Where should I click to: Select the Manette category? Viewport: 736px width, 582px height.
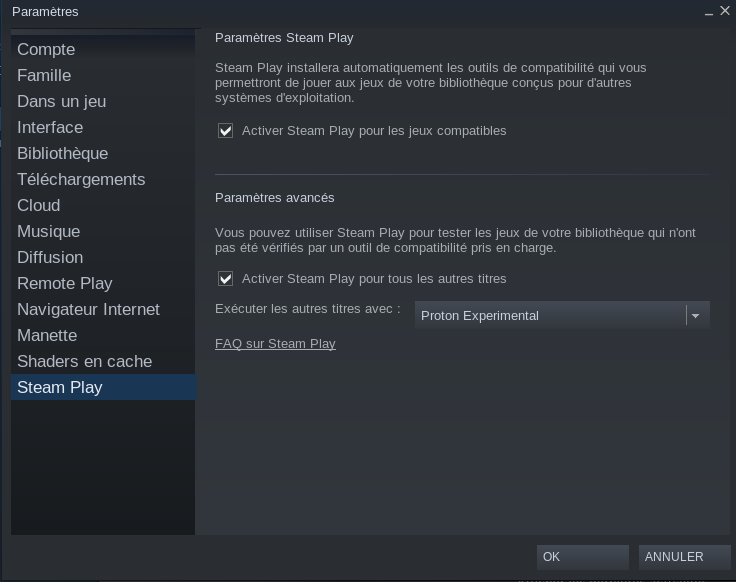[x=47, y=335]
